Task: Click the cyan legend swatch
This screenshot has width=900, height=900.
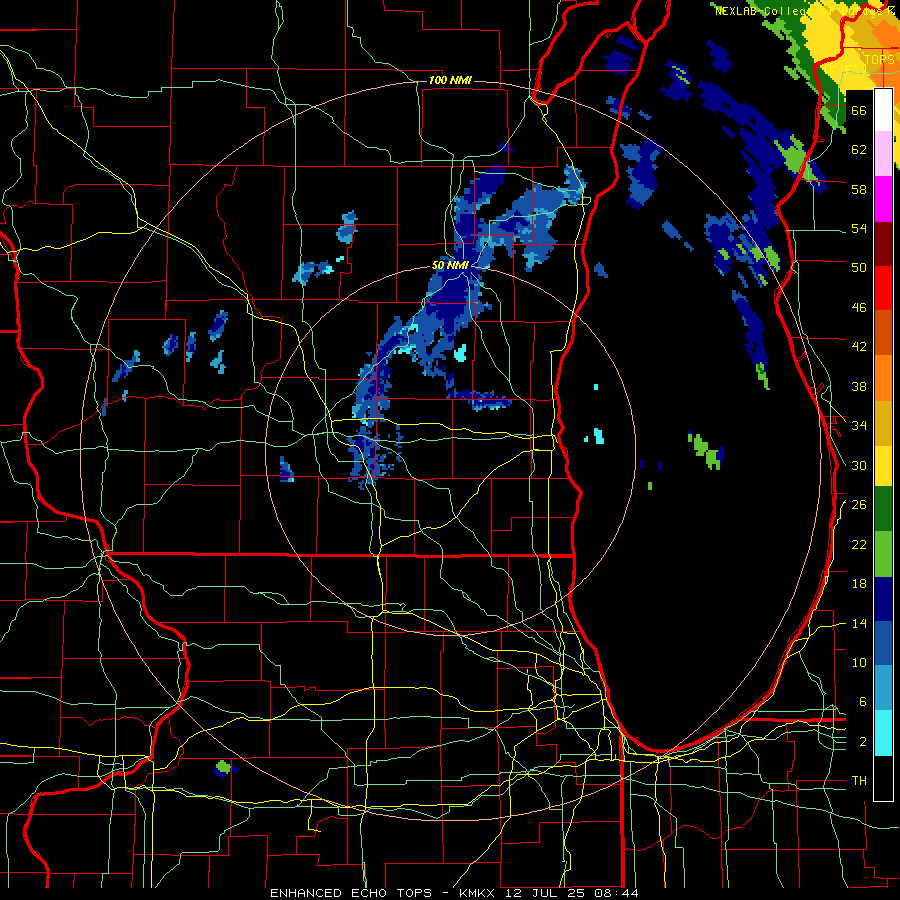Action: [883, 733]
